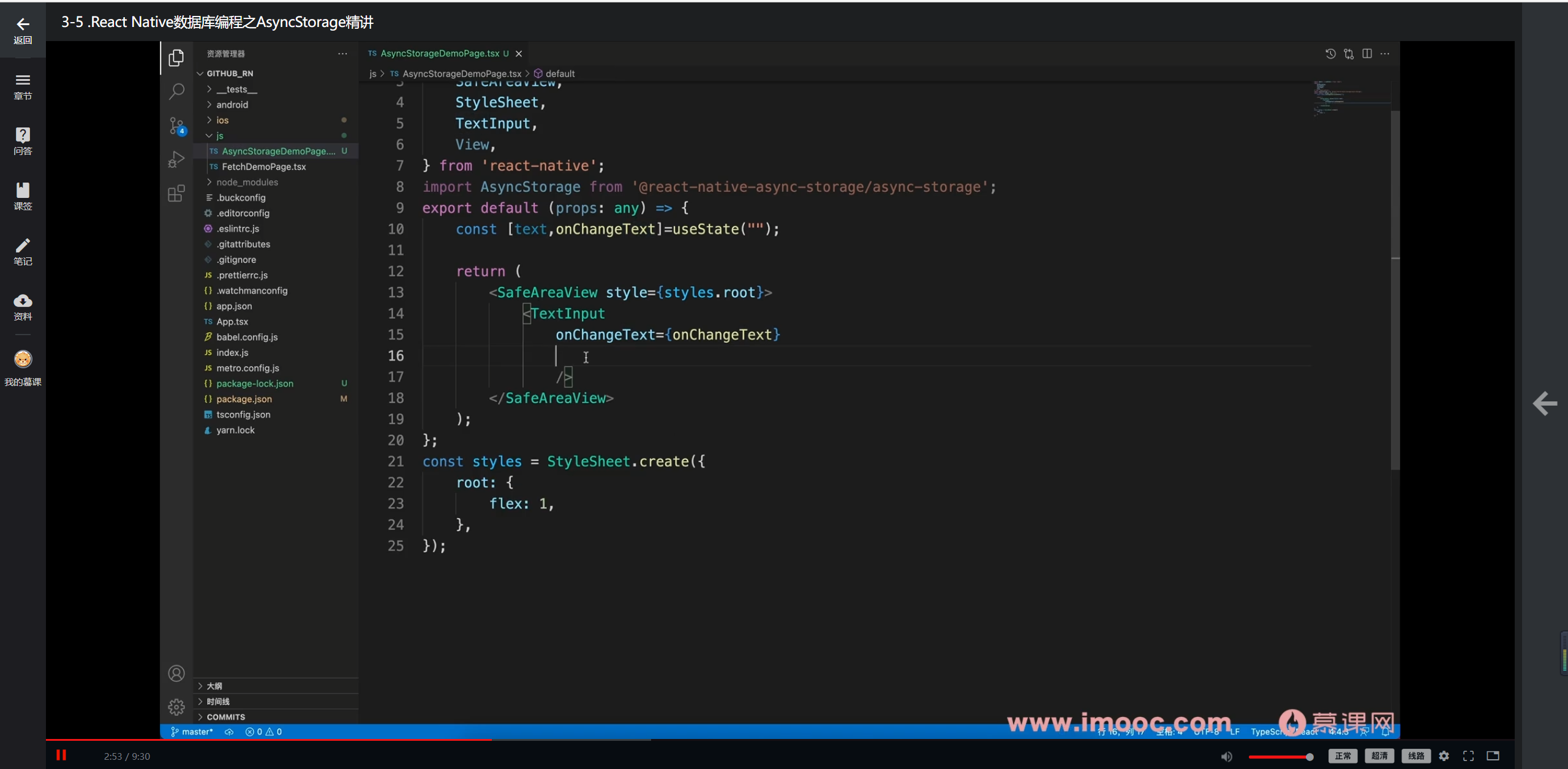Open the Search view in activity bar
The width and height of the screenshot is (1568, 769).
(176, 91)
